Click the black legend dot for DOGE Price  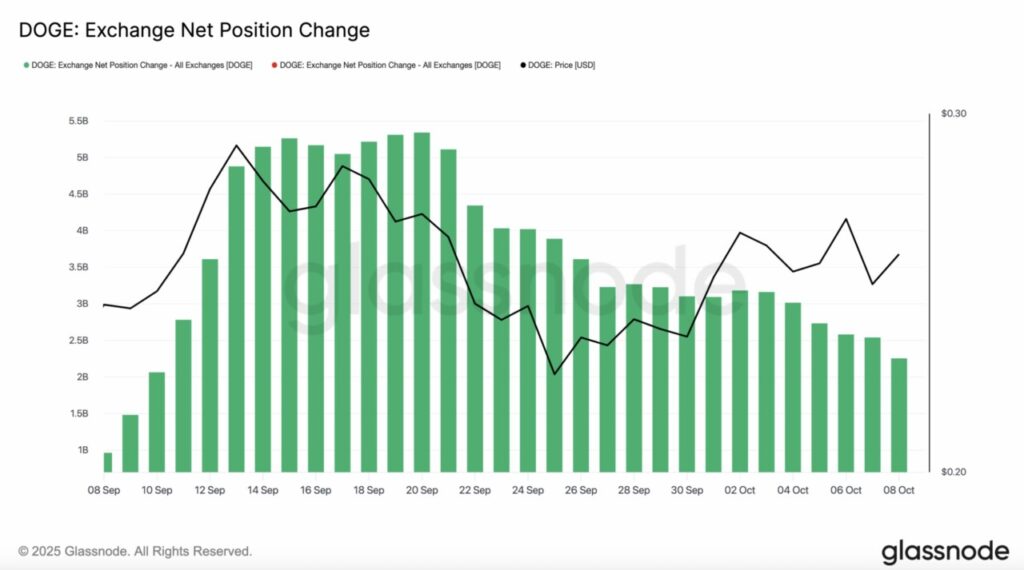523,65
